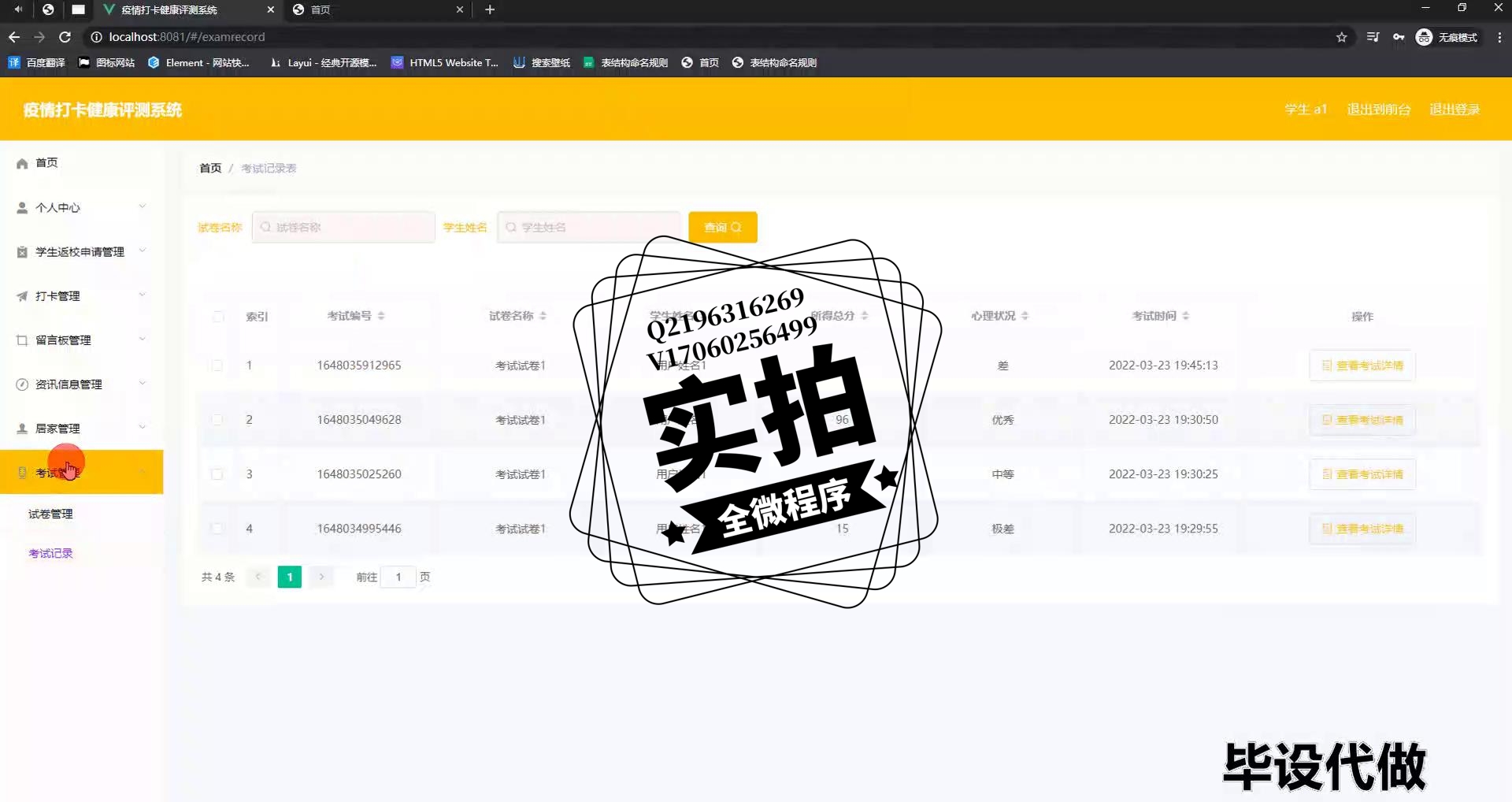The width and height of the screenshot is (1512, 802).
Task: Expand 资讯信息管理 sidebar menu
Action: click(82, 384)
